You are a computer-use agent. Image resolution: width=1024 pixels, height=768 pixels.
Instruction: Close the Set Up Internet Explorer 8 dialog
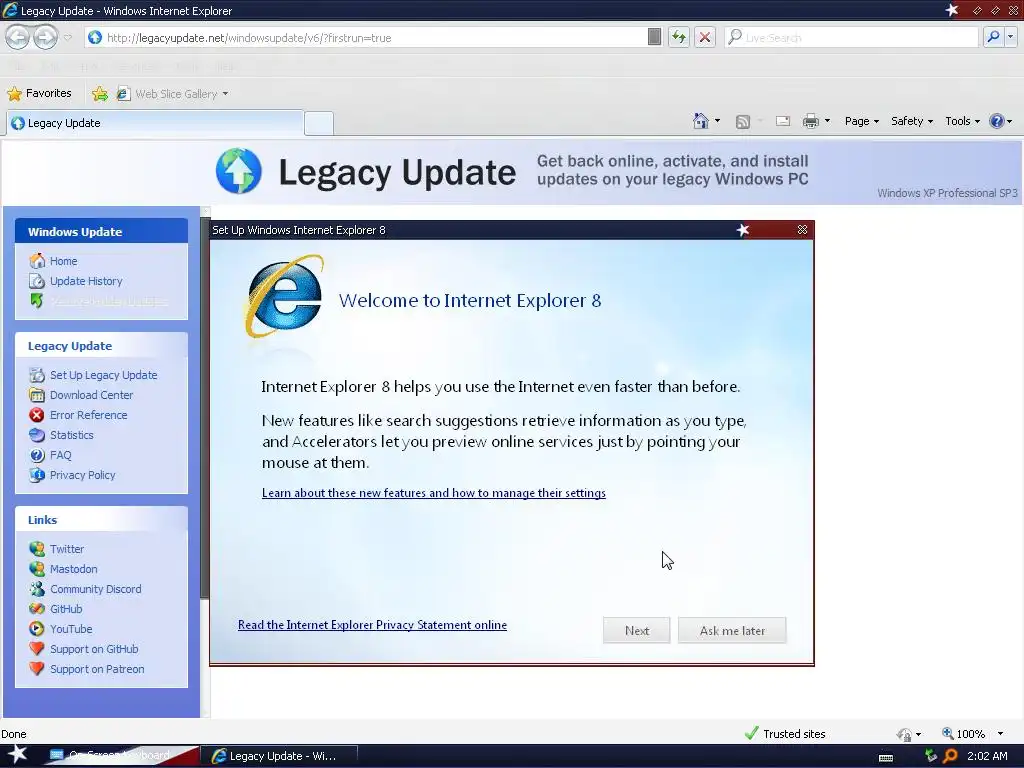coord(802,230)
